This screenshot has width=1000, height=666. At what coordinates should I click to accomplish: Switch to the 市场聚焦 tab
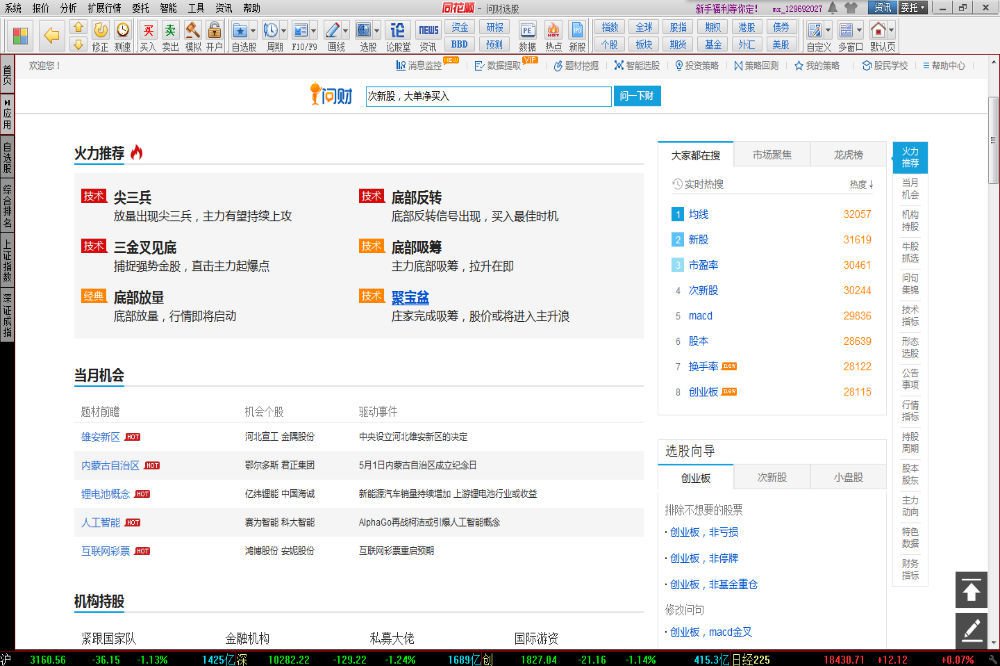click(x=772, y=154)
